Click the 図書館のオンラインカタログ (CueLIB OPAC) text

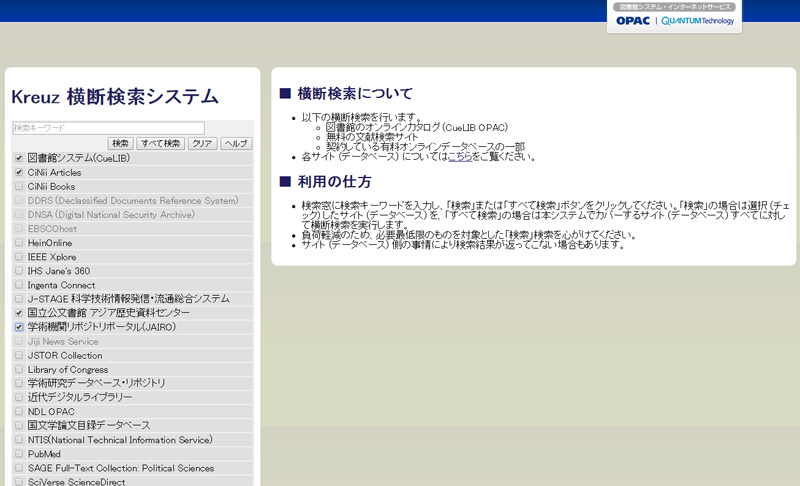pos(417,127)
